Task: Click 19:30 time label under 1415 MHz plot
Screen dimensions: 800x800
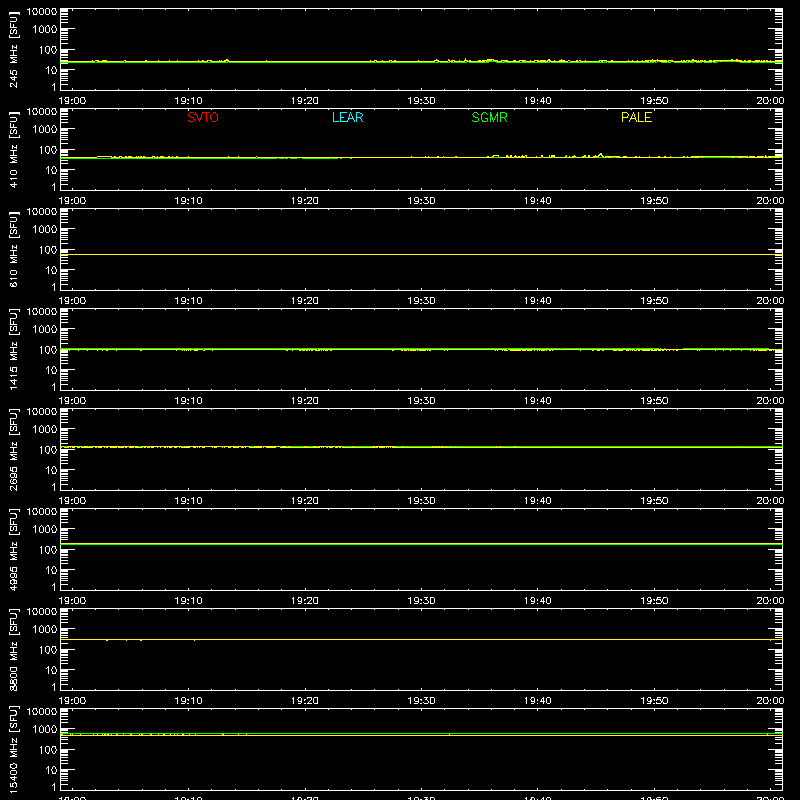Action: click(x=421, y=401)
